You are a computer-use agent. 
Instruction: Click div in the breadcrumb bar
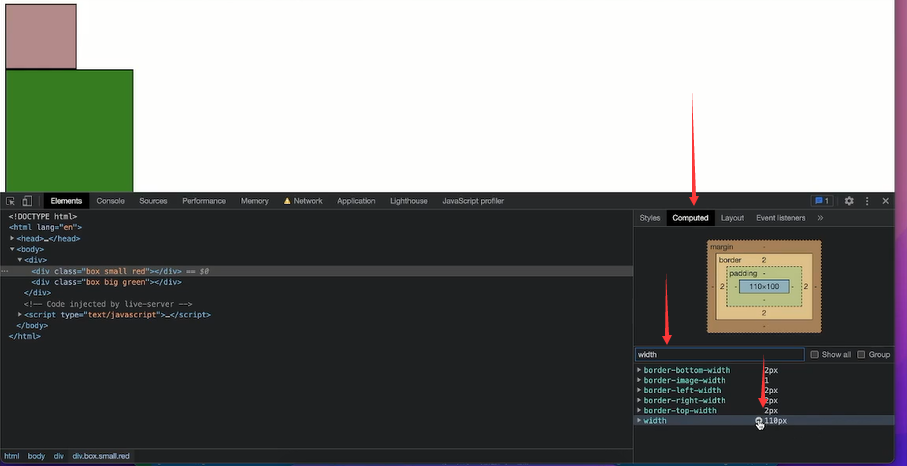coord(58,456)
